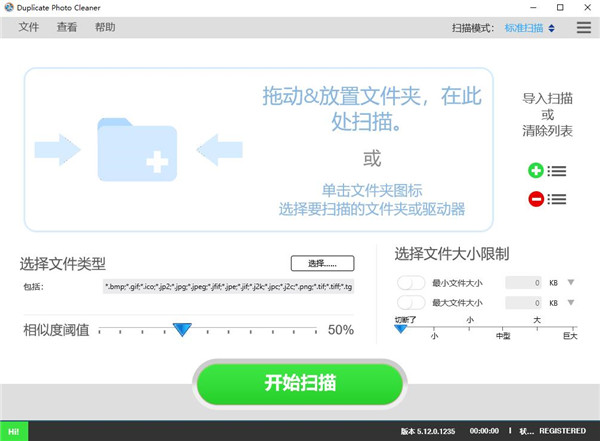Open the 标准扫描 scan mode dropdown

tap(529, 28)
